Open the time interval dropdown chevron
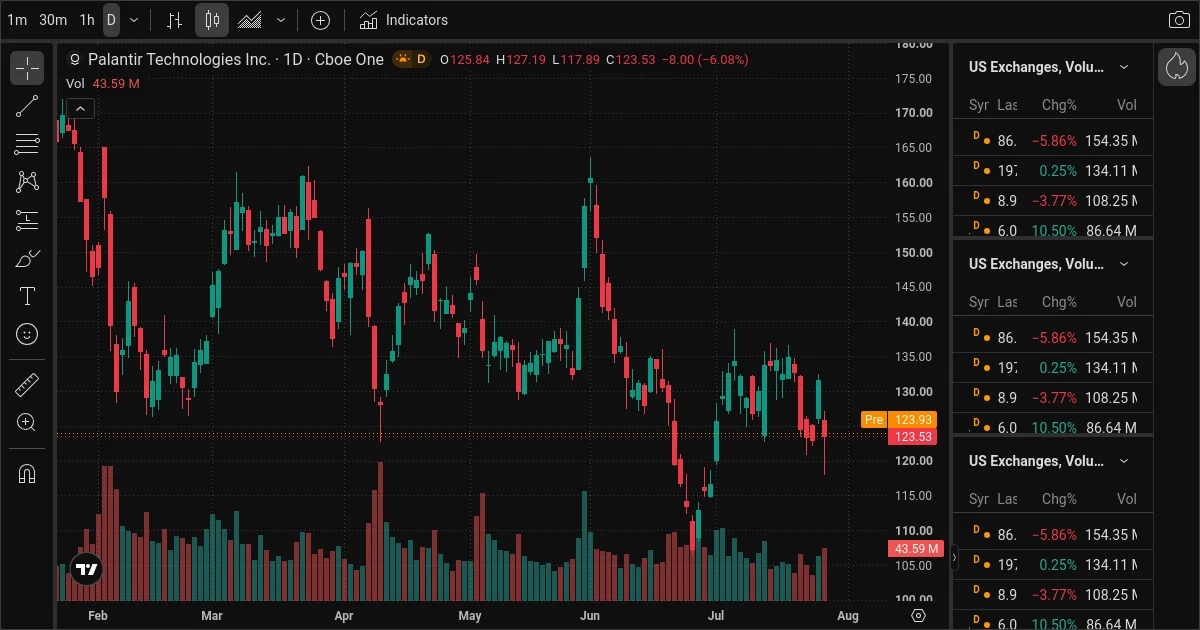This screenshot has width=1200, height=630. point(134,20)
